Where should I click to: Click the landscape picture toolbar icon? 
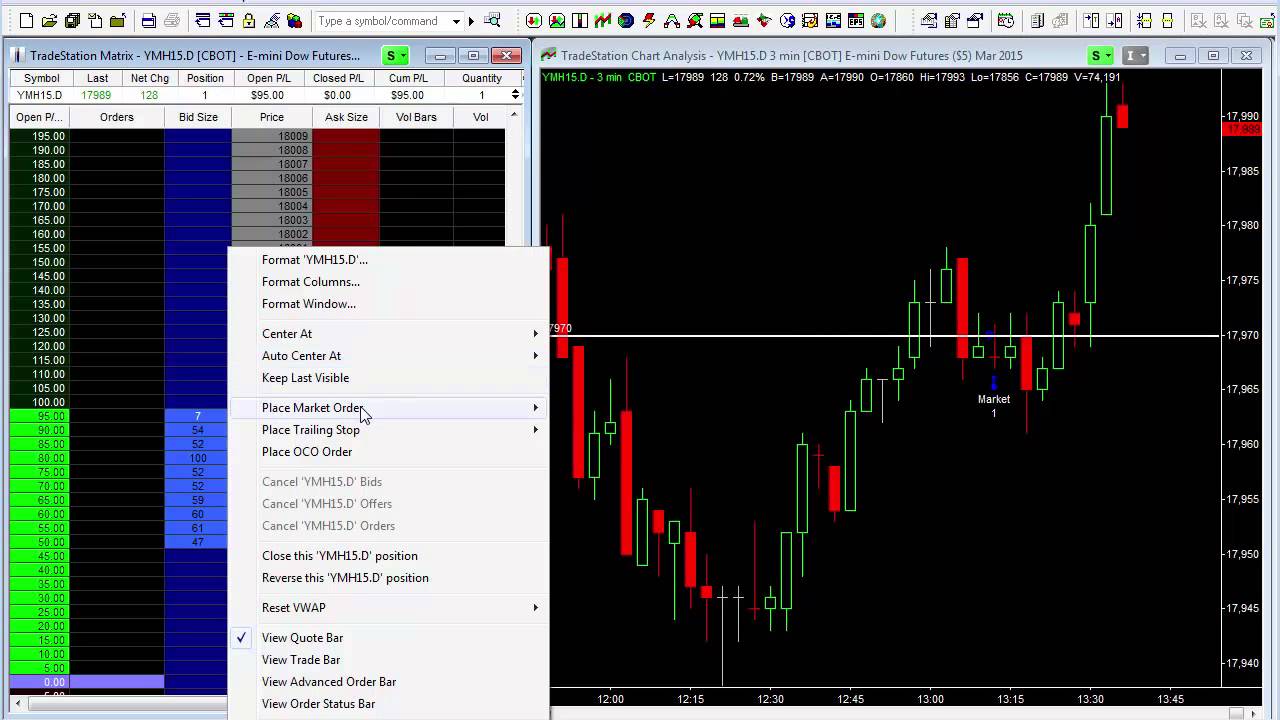click(x=557, y=21)
